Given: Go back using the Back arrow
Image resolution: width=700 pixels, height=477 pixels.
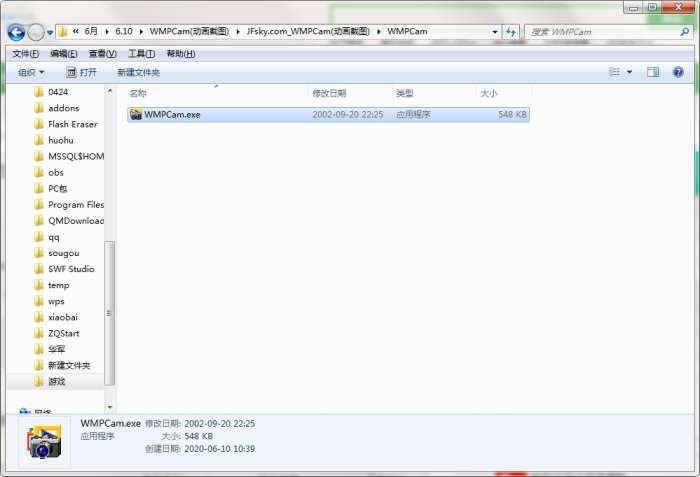Looking at the screenshot, I should 16,32.
